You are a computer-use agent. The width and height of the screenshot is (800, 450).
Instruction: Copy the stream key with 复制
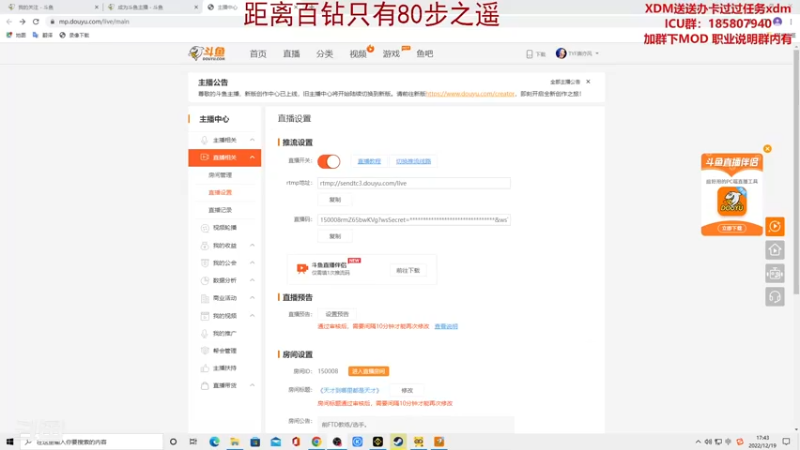tap(335, 236)
